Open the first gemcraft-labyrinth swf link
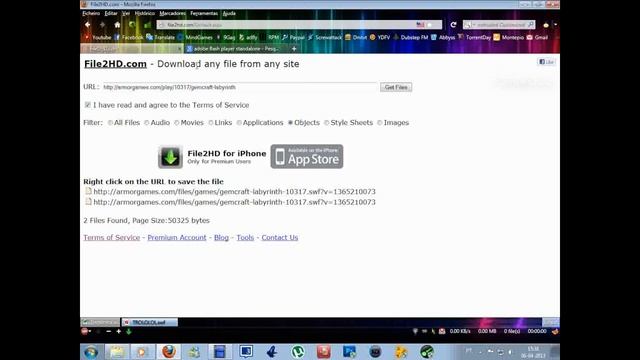This screenshot has width=640, height=360. [234, 191]
